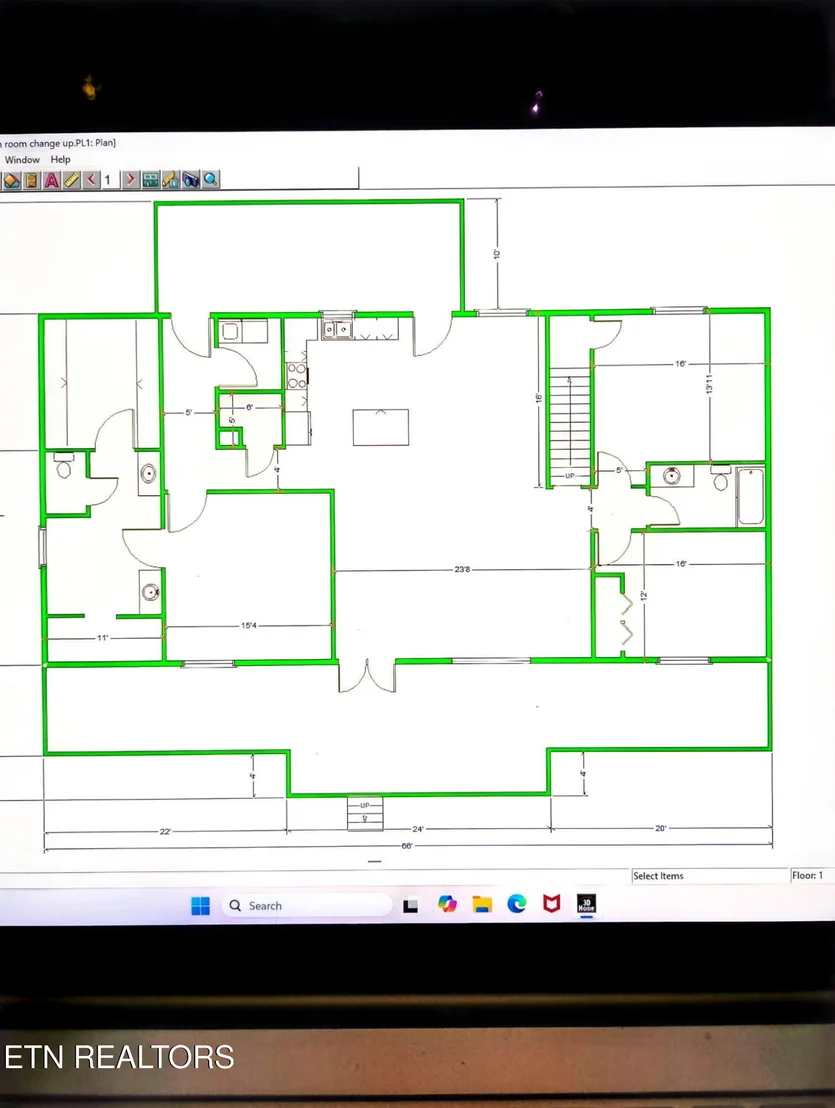Open the floor plan view icon

(150, 180)
